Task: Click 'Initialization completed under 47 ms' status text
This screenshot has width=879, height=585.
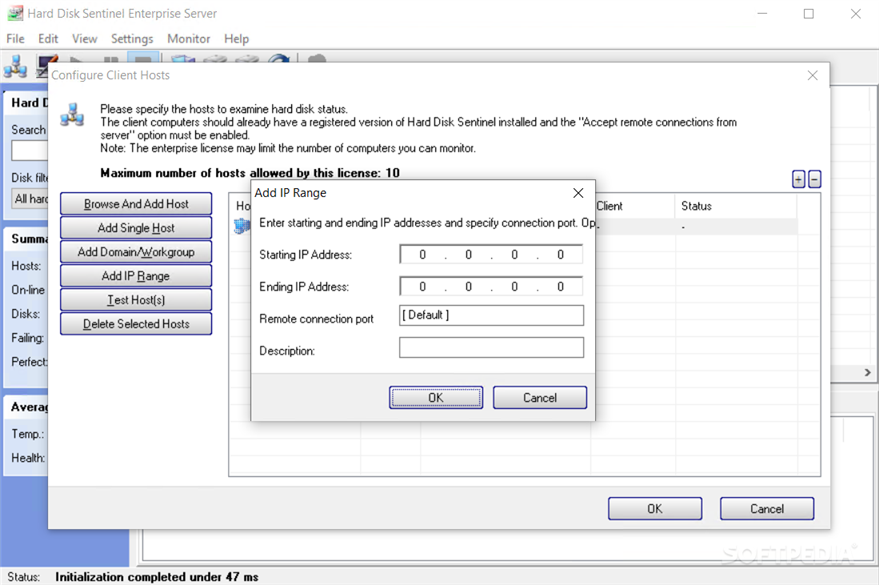Action: tap(156, 577)
